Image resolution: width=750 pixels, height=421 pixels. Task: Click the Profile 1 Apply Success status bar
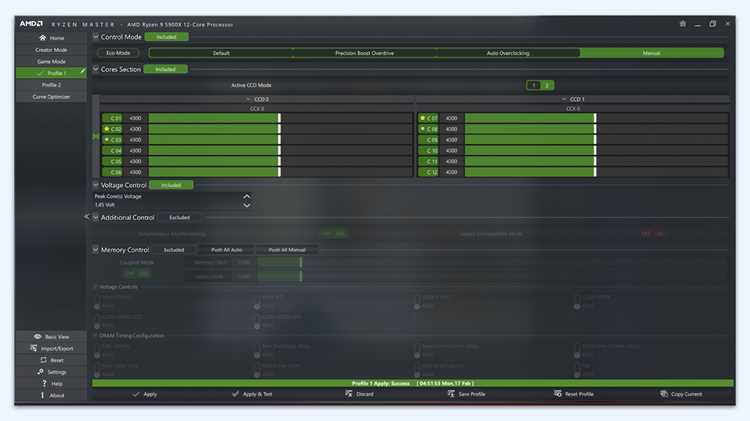click(412, 383)
